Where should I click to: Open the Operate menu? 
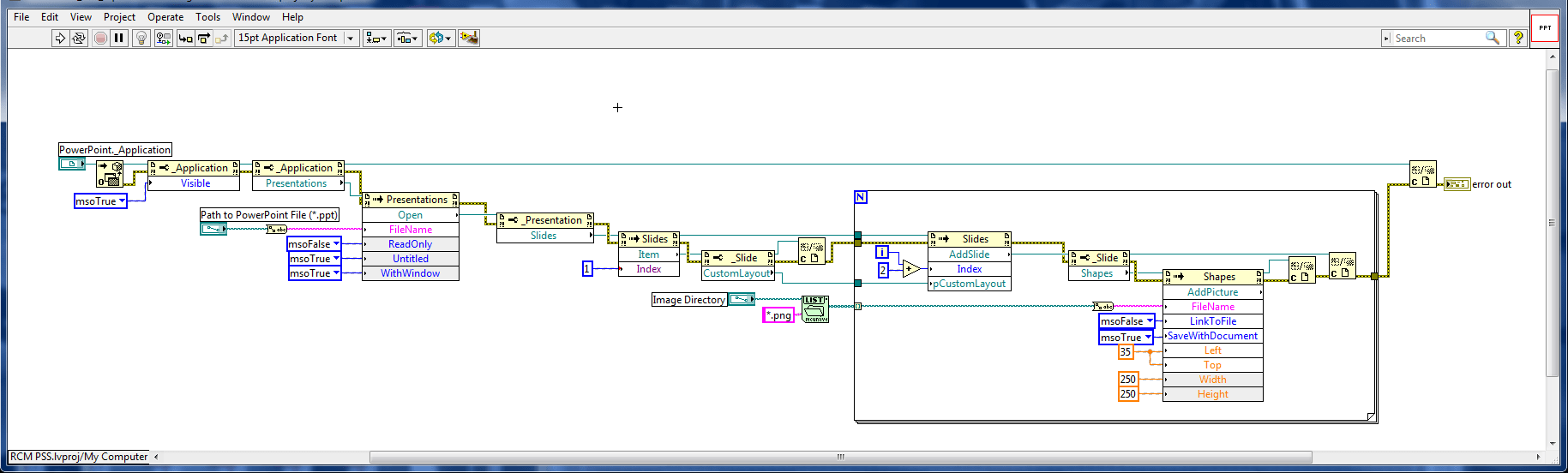(165, 17)
